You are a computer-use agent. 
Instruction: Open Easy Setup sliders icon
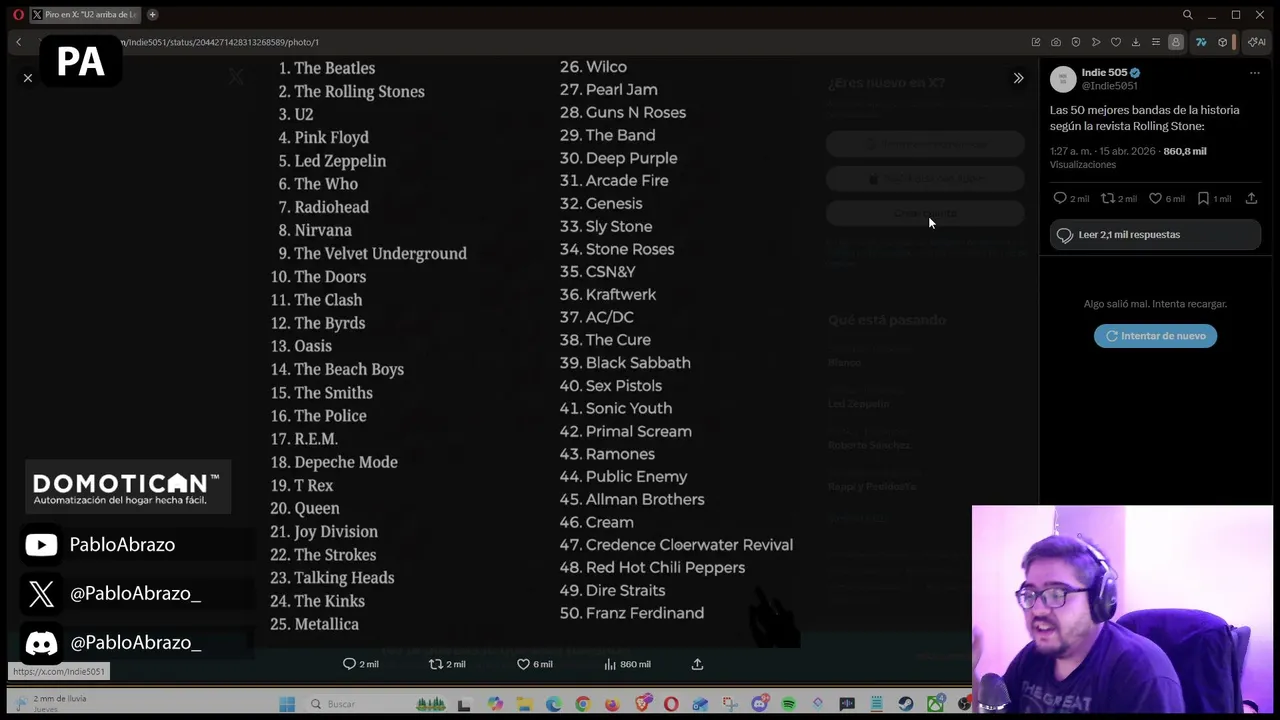pyautogui.click(x=1156, y=42)
